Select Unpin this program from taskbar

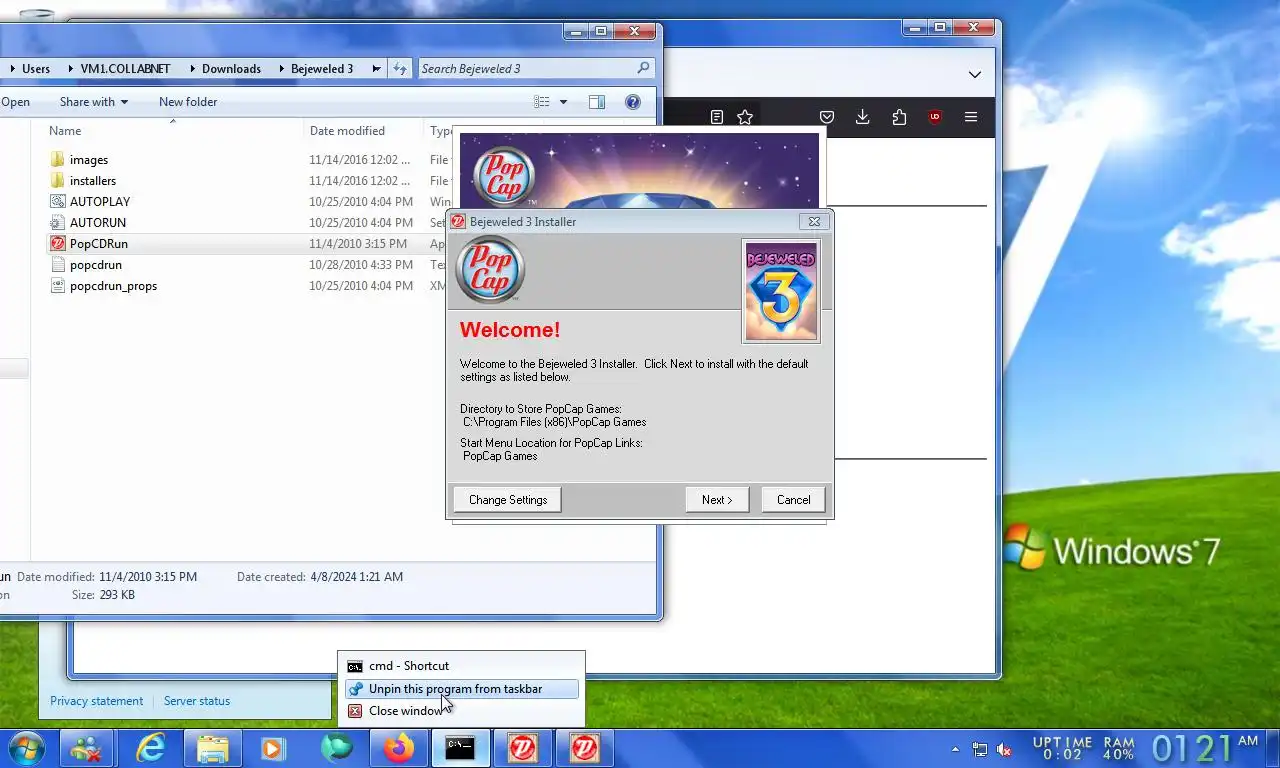coord(461,689)
